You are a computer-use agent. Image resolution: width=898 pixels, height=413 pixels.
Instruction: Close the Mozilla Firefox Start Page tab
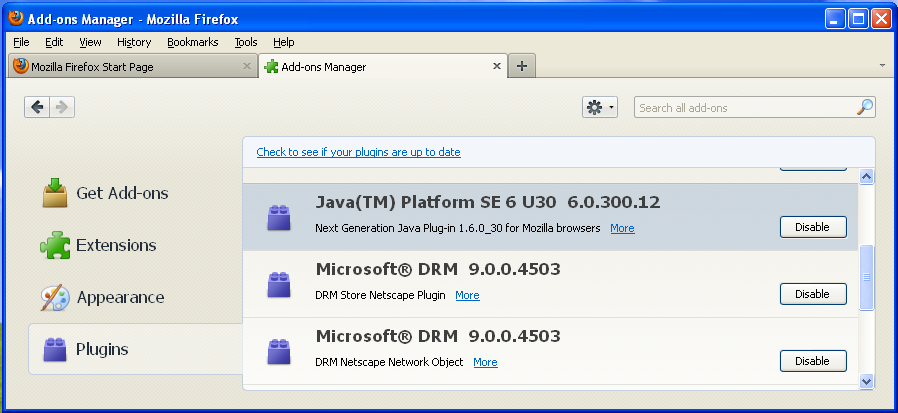[247, 66]
